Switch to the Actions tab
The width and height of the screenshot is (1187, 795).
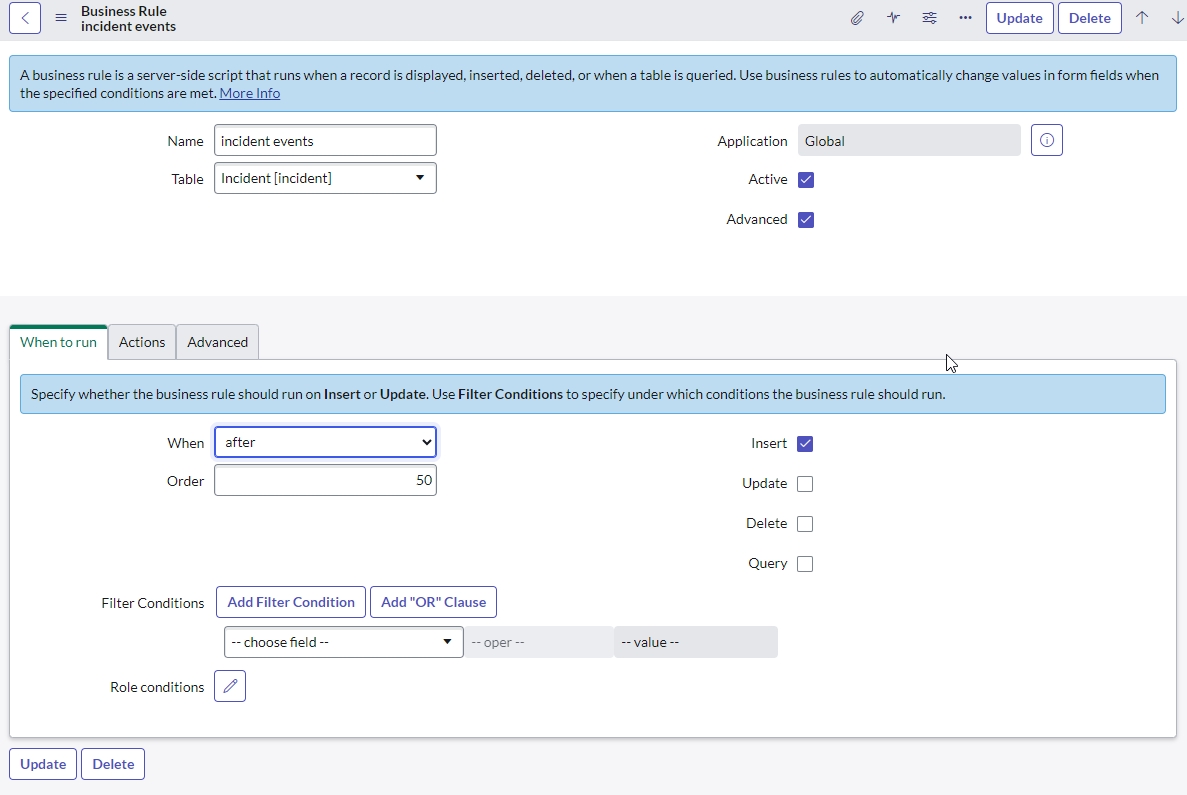tap(142, 342)
